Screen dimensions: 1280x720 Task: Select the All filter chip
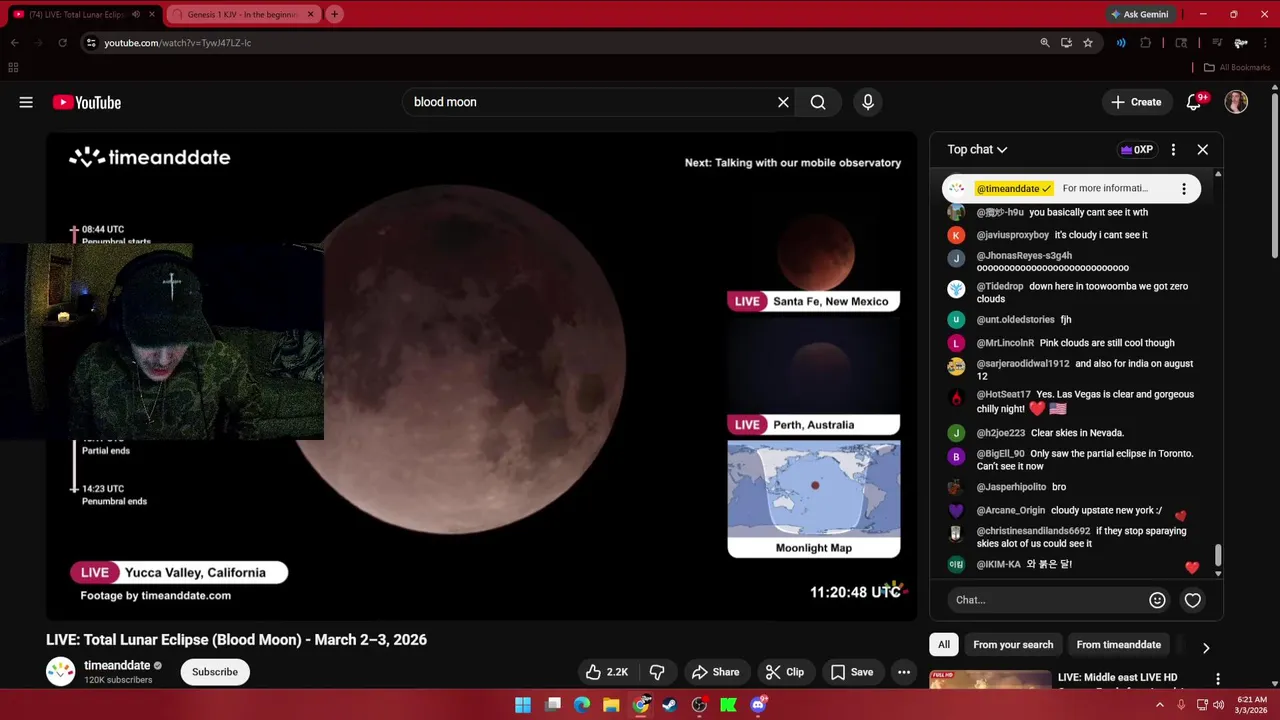pos(944,645)
